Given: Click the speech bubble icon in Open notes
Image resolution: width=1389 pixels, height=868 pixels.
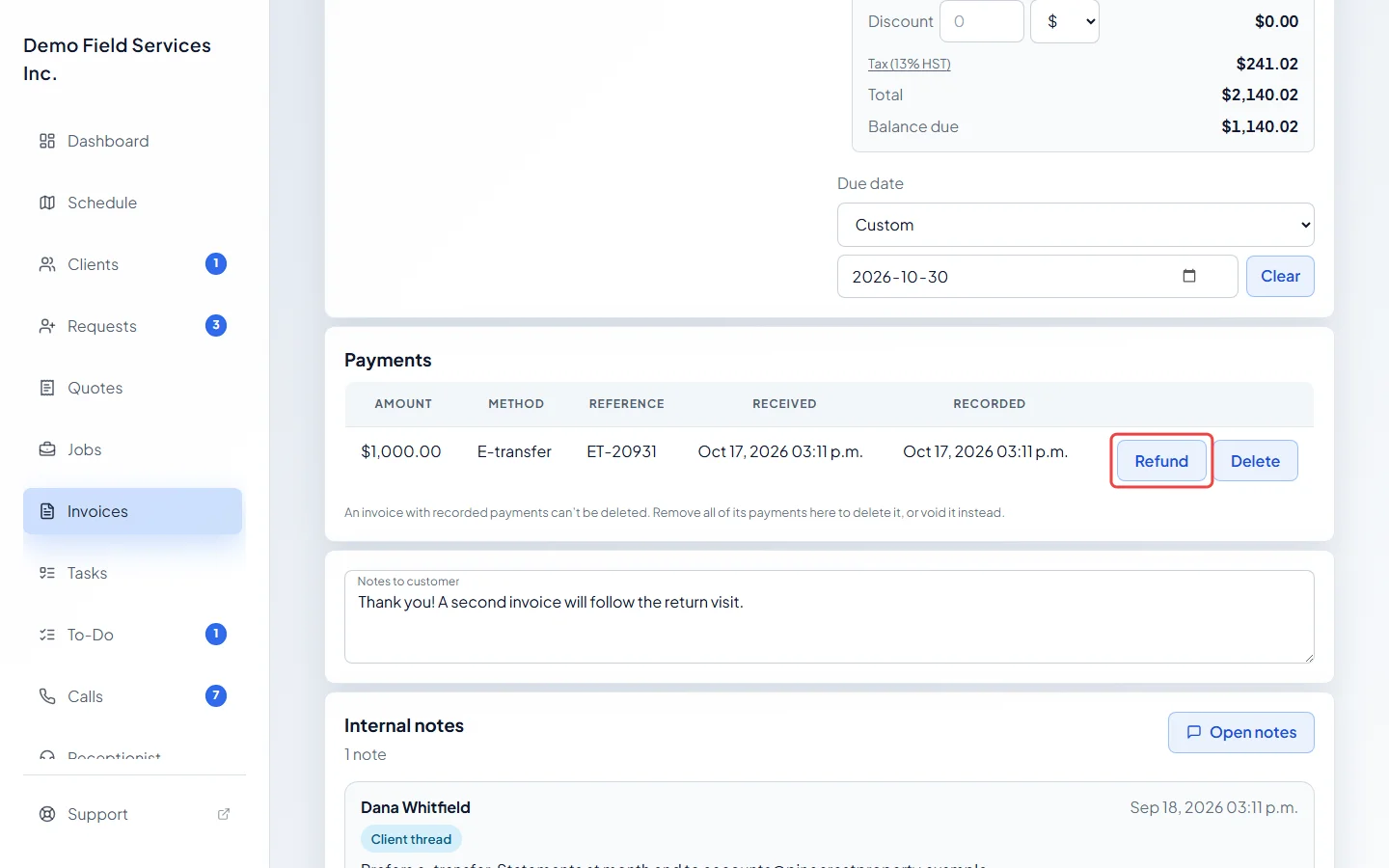Looking at the screenshot, I should (1194, 732).
